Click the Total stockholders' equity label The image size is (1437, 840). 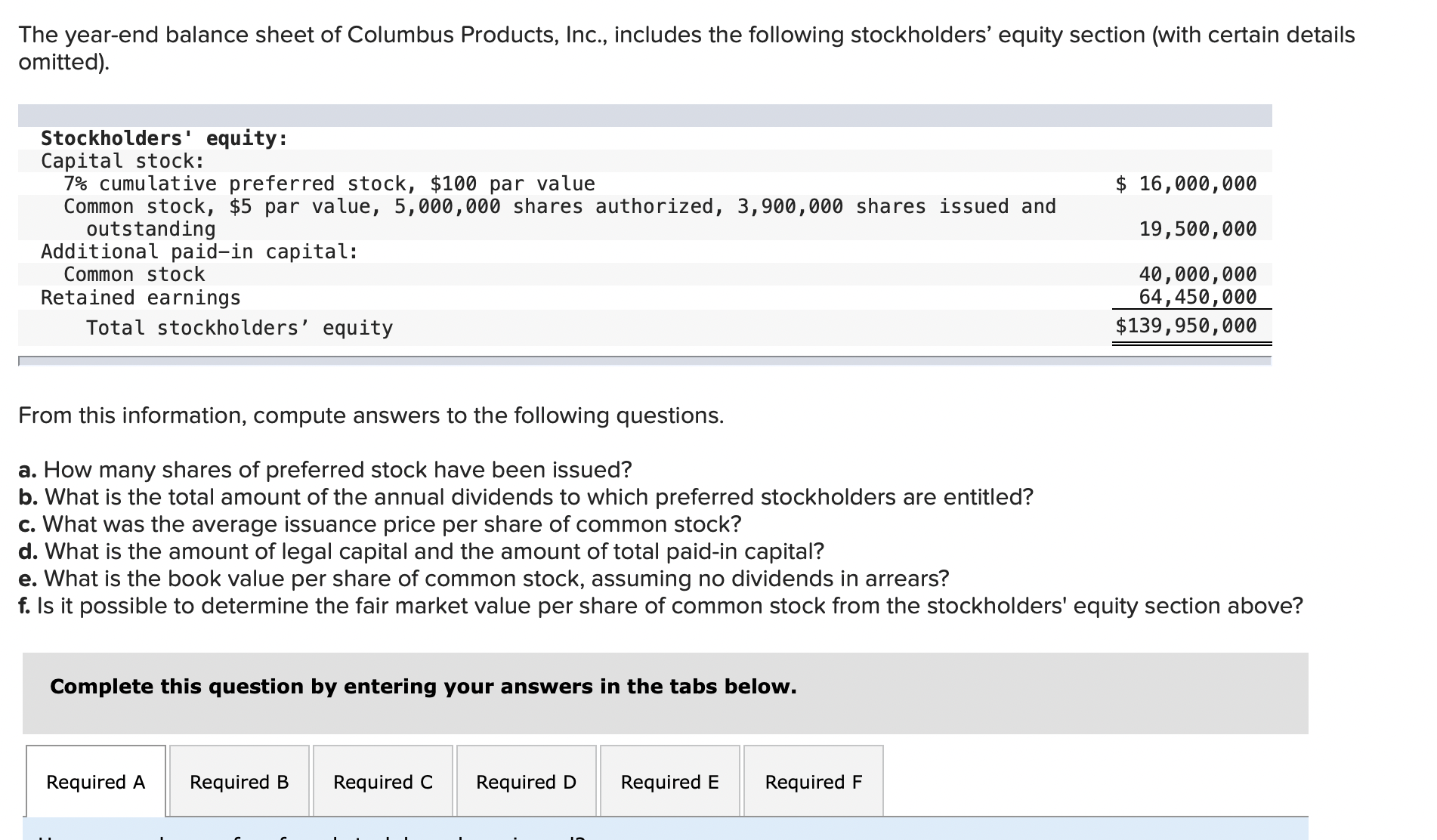[239, 328]
